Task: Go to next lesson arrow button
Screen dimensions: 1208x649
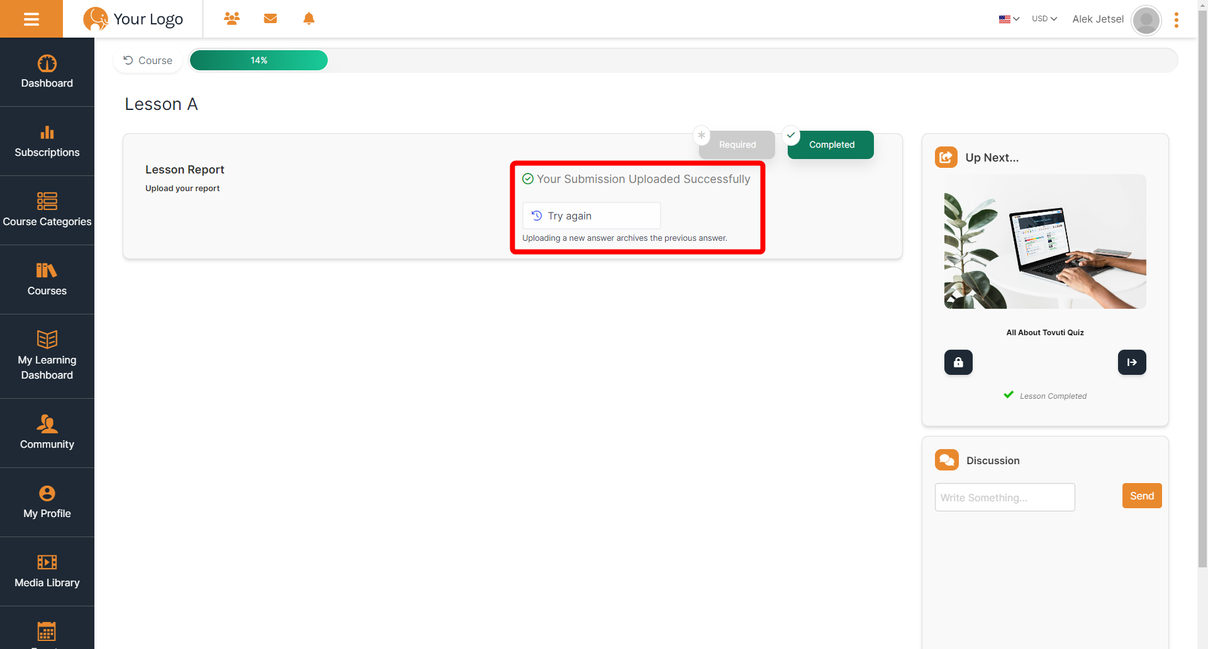Action: 1132,362
